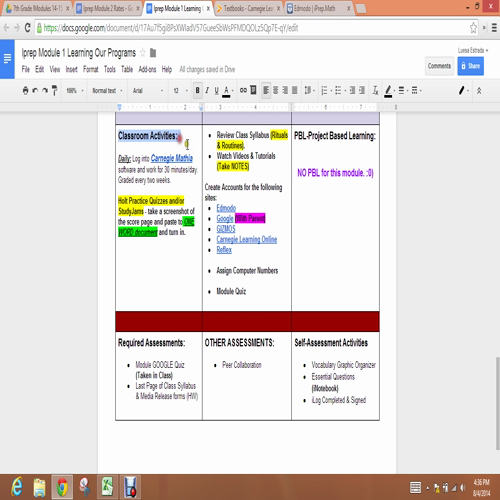500x500 pixels.
Task: Open the Help menu
Action: click(167, 69)
